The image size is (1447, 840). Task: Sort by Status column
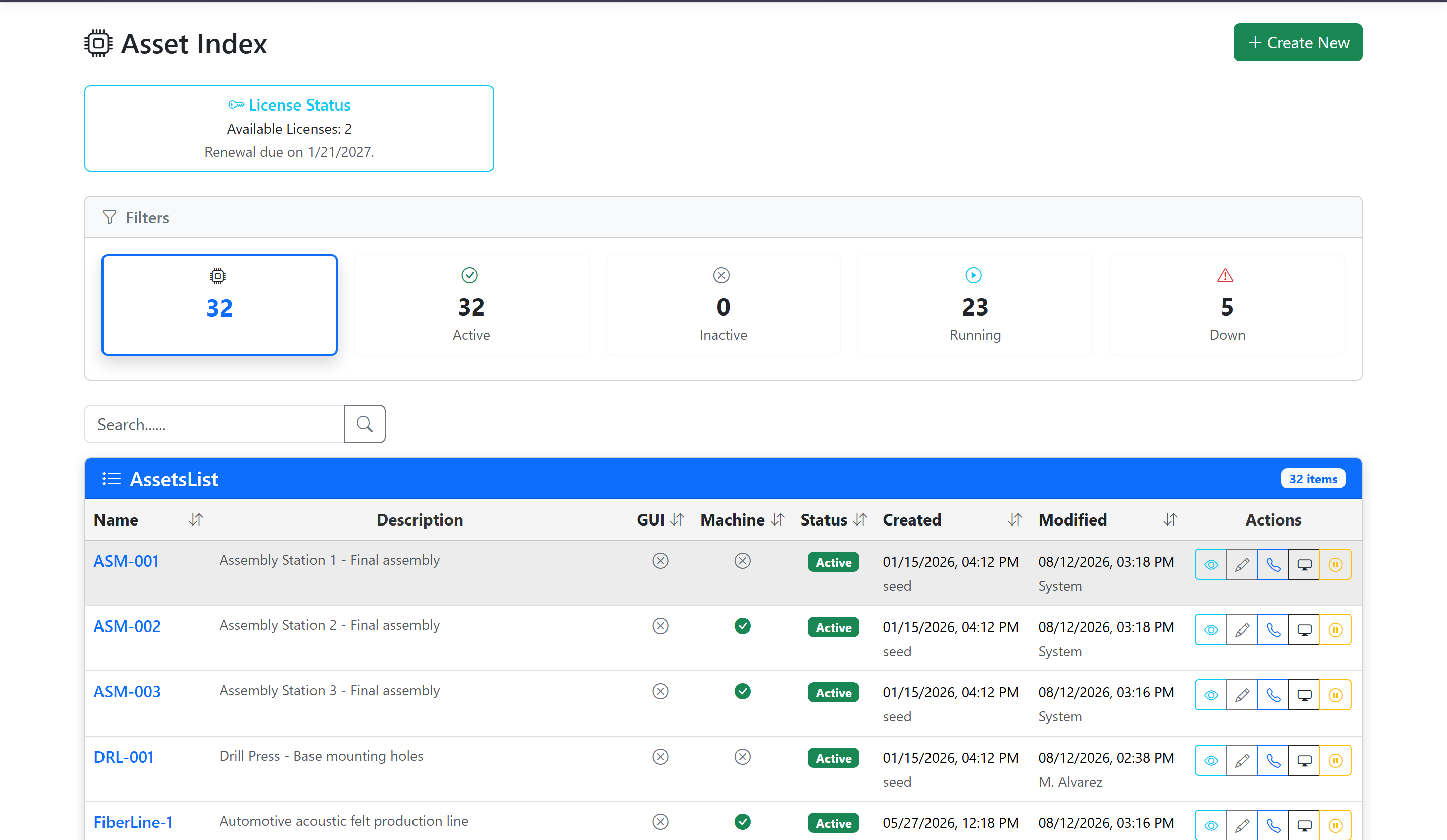(x=860, y=519)
